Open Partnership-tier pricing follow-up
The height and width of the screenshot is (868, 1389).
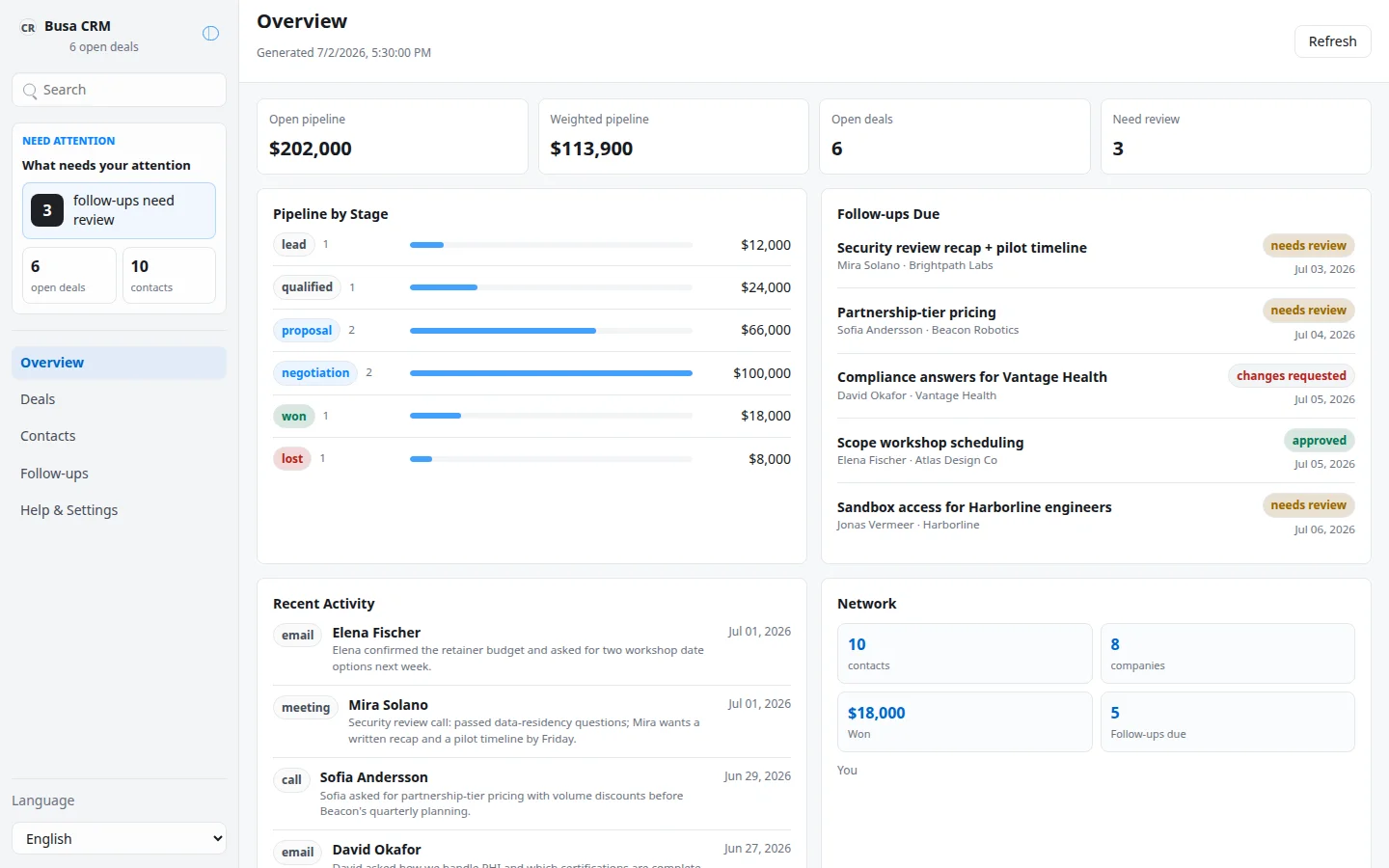(x=916, y=312)
